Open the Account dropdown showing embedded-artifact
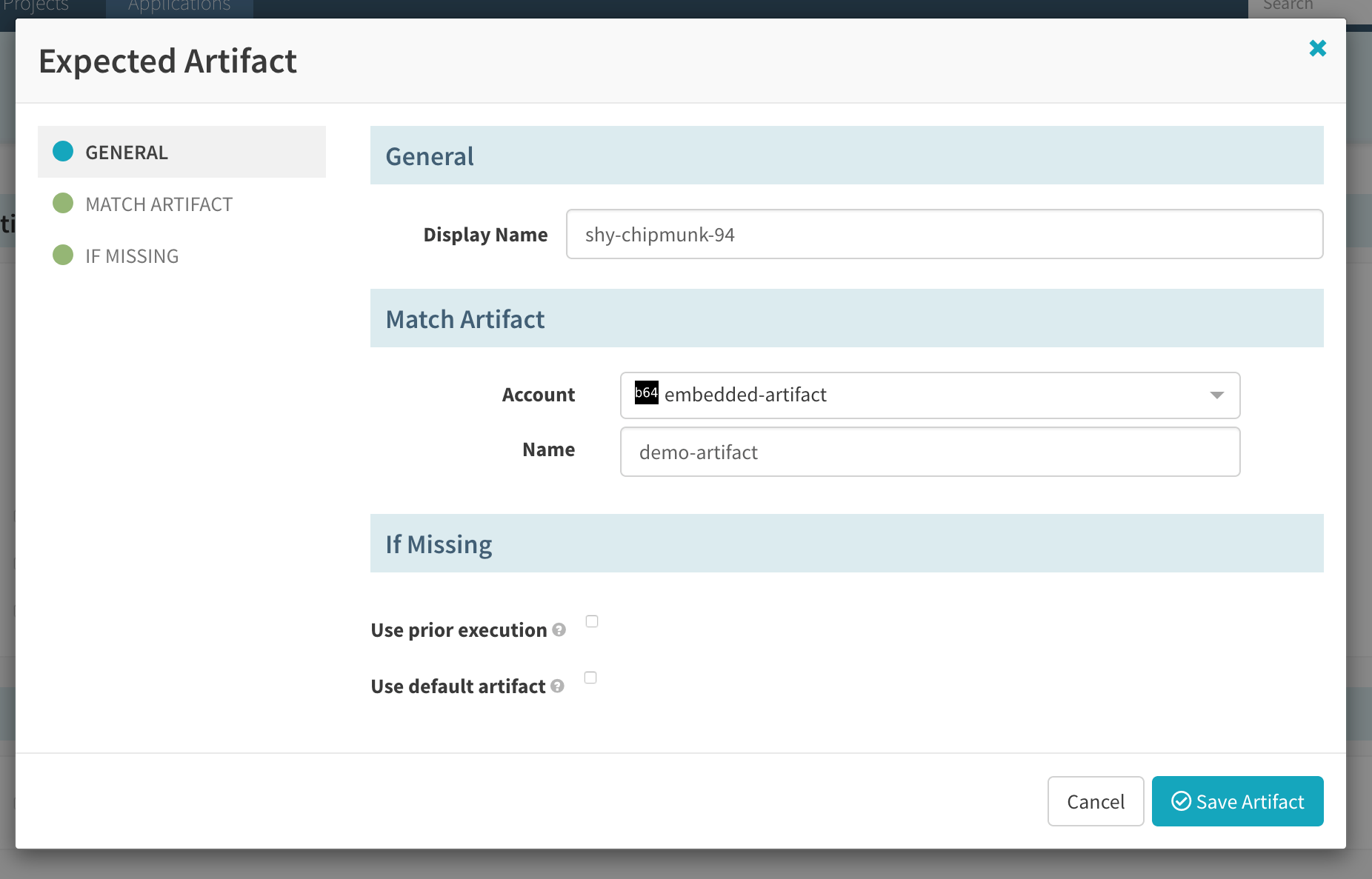 [x=929, y=395]
